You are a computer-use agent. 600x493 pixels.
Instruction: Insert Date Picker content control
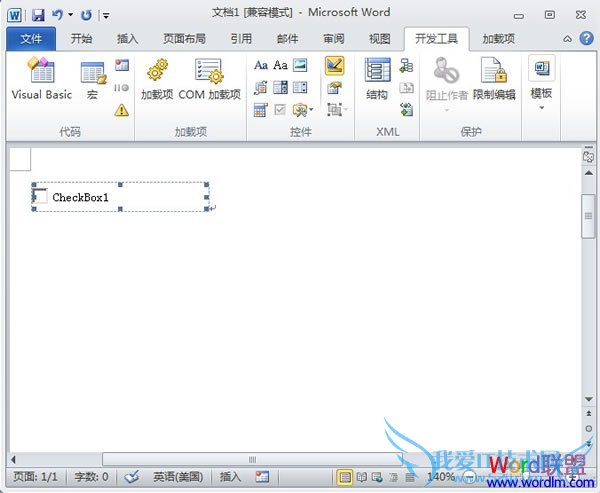pos(261,110)
